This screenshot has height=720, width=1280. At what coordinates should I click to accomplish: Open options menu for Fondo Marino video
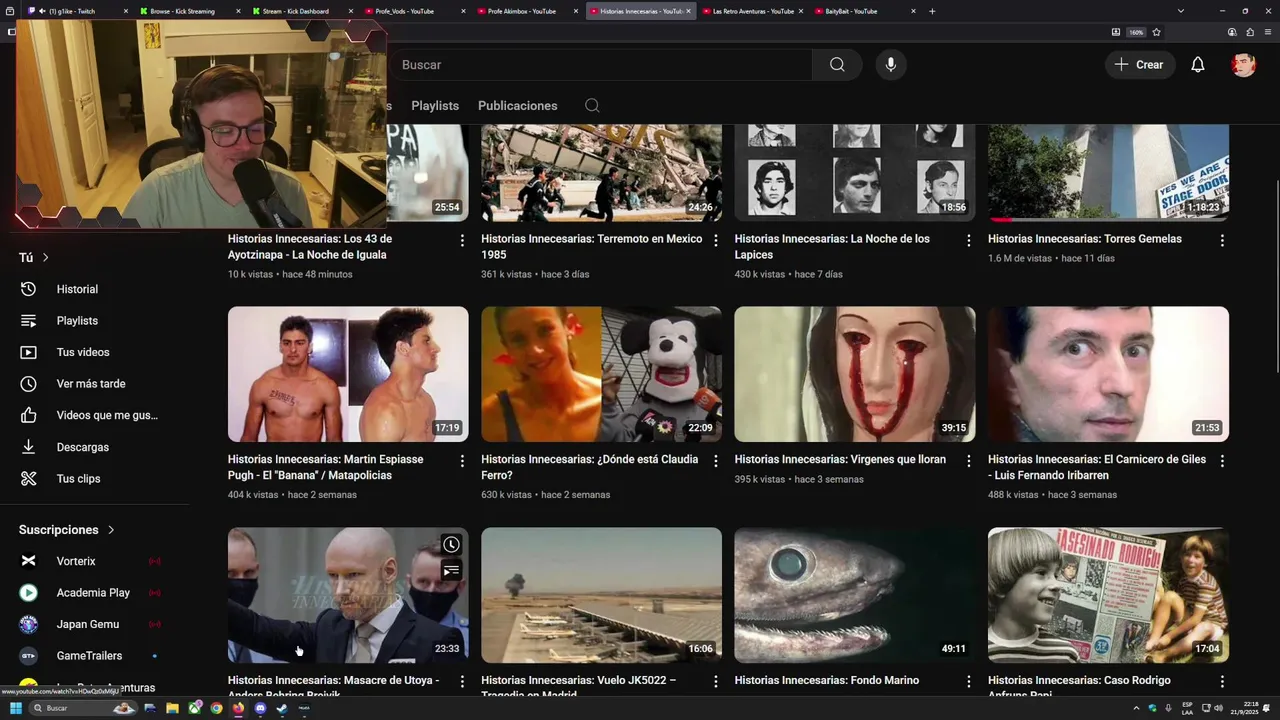click(x=968, y=682)
